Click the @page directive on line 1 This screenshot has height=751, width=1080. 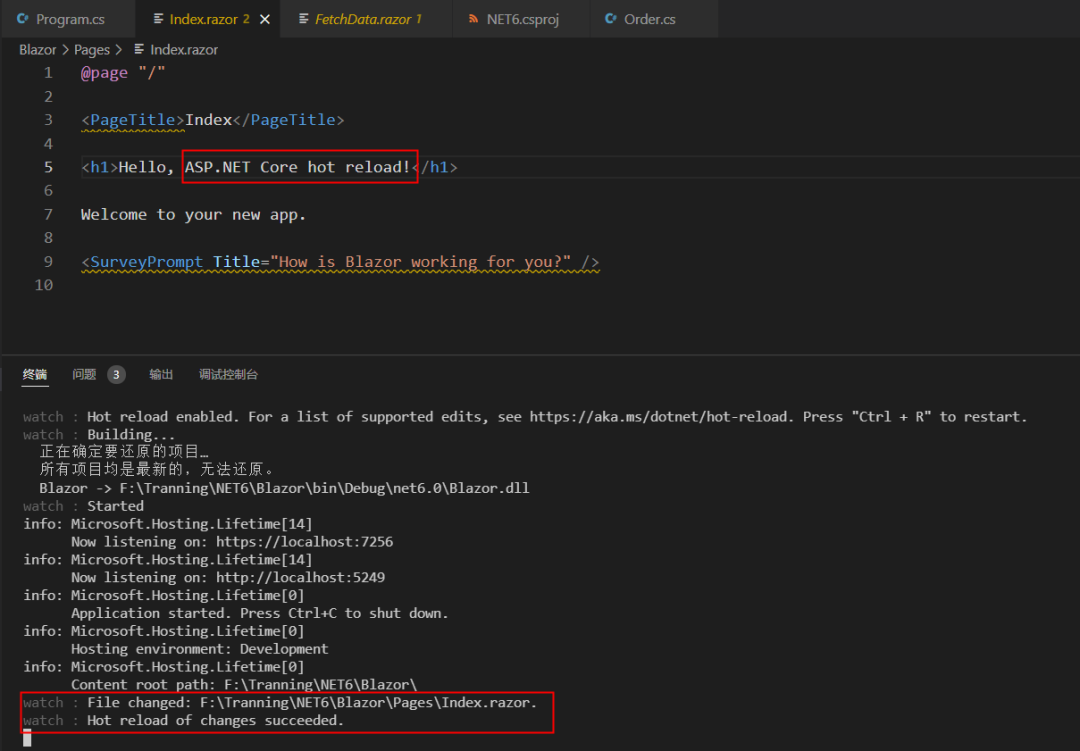coord(104,72)
